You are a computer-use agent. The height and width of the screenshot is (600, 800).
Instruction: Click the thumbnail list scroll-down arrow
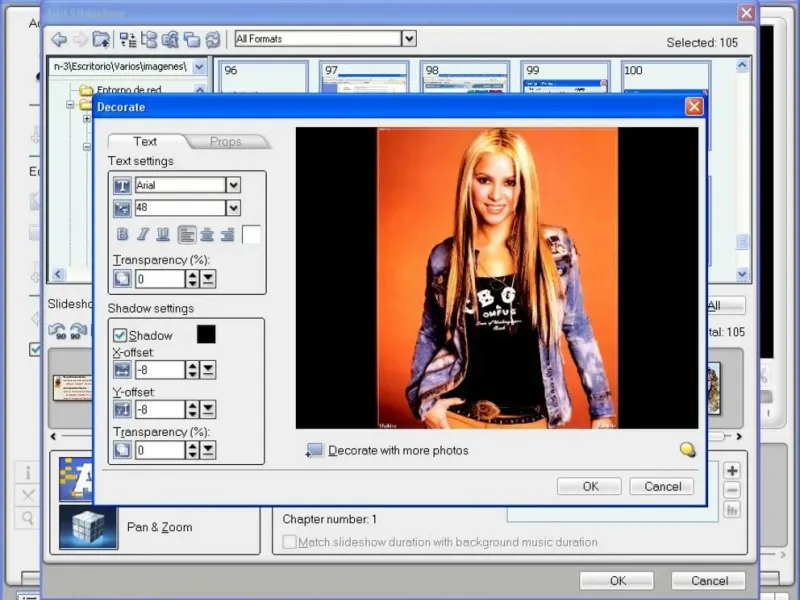pos(742,274)
